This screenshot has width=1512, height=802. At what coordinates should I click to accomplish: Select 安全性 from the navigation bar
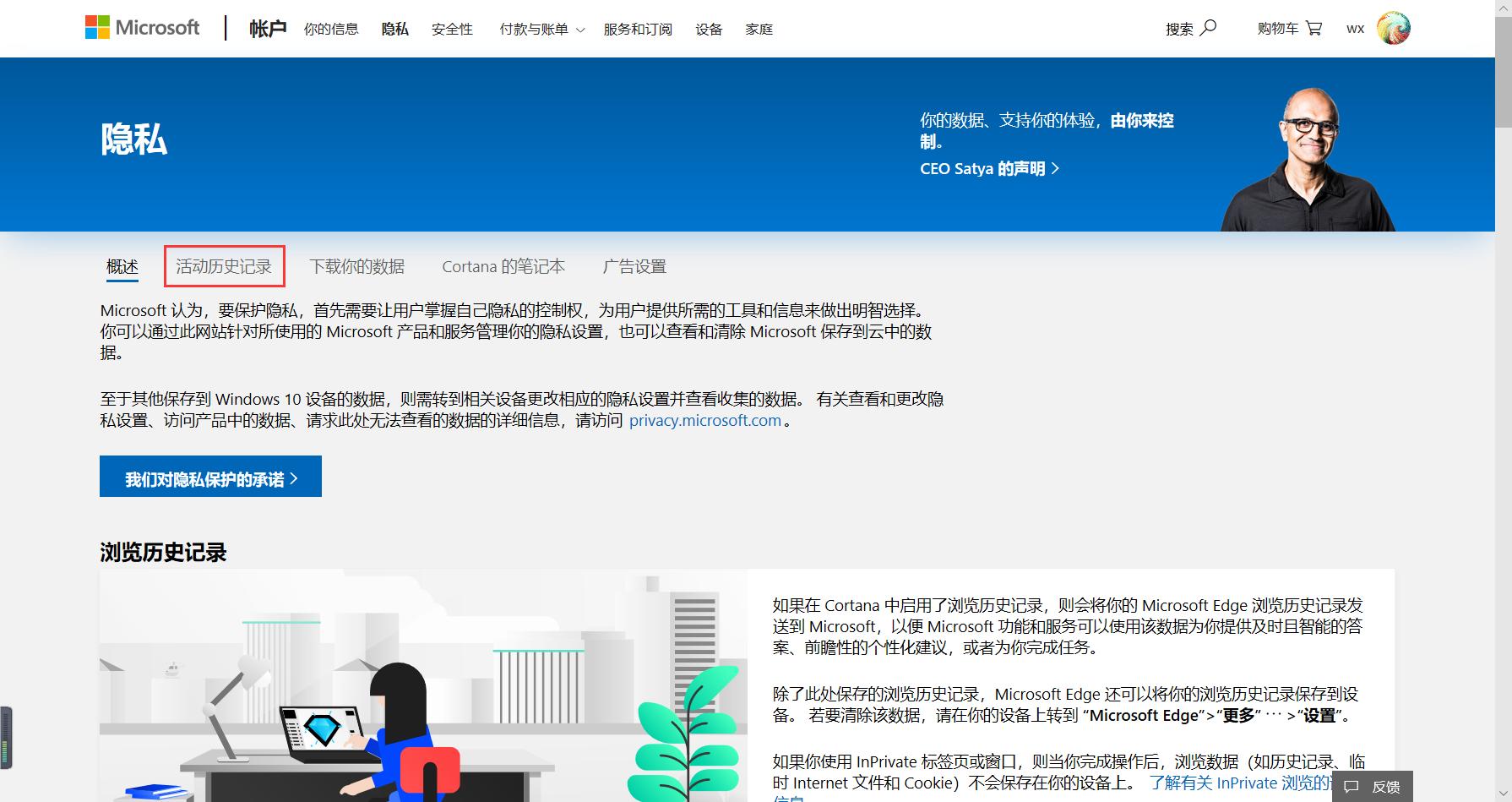452,28
